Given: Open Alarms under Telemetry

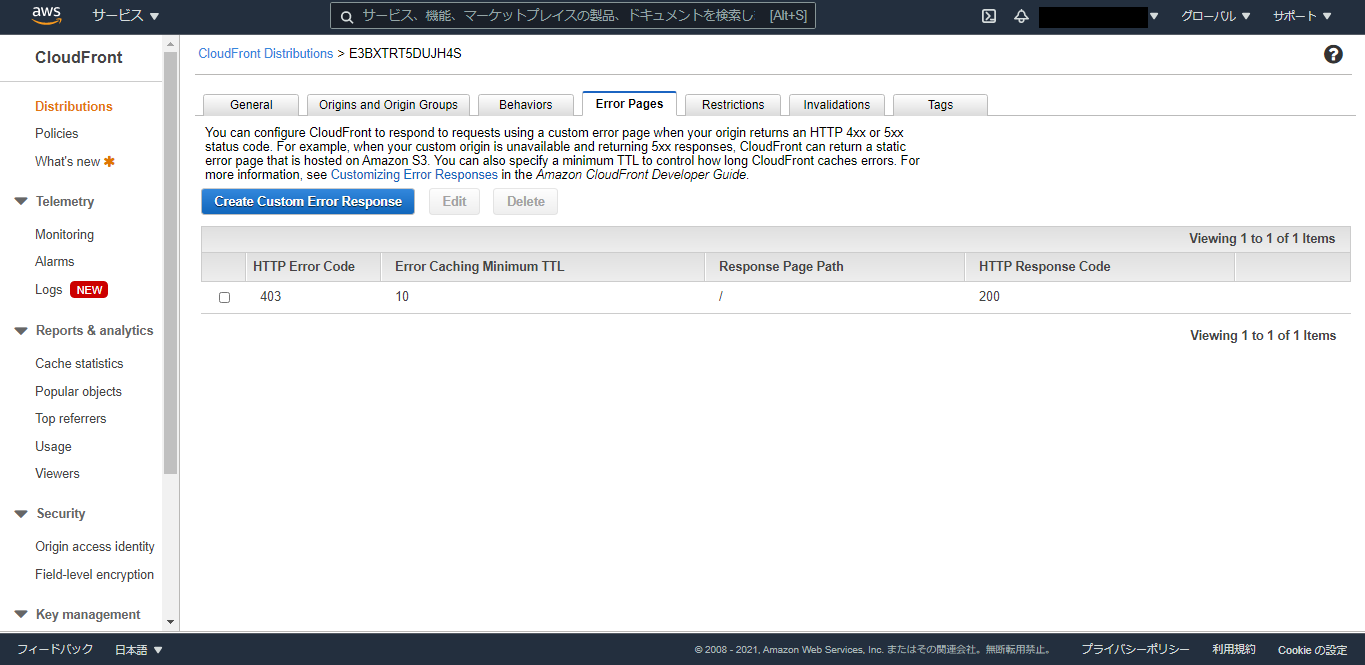Looking at the screenshot, I should pos(55,261).
